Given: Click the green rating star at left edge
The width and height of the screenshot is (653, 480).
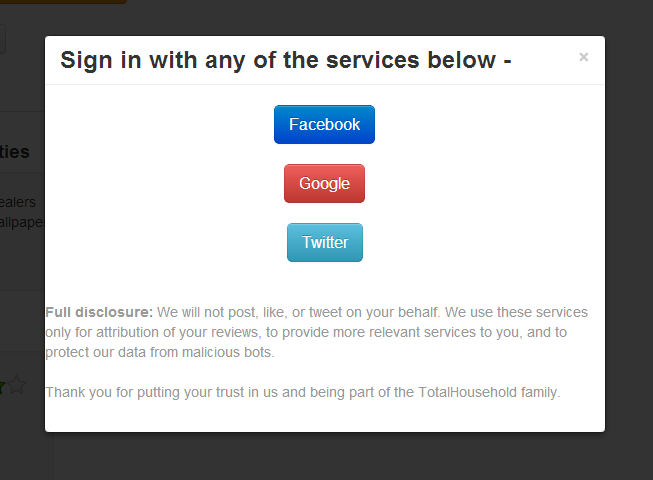Looking at the screenshot, I should (x=3, y=386).
